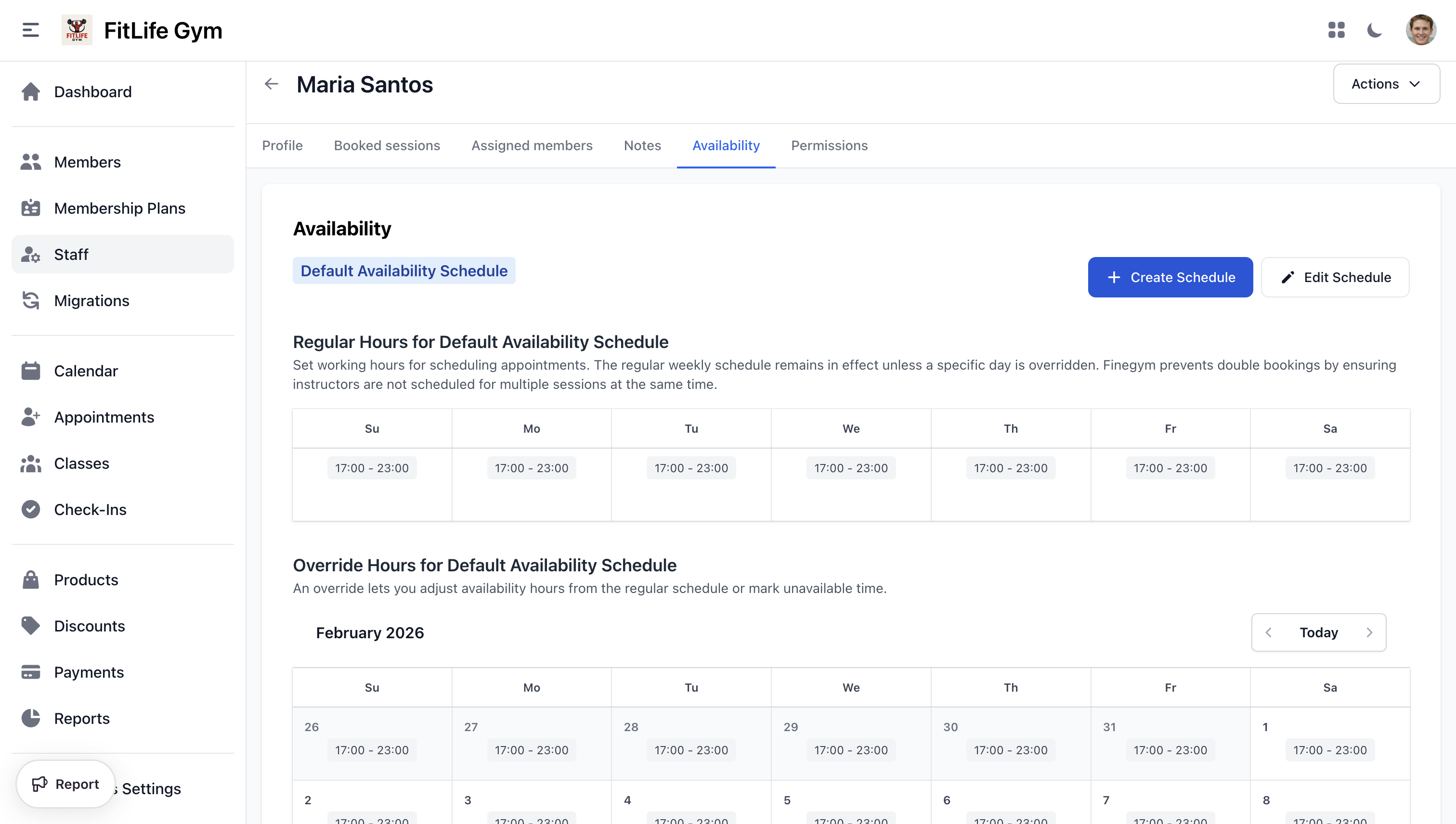
Task: Advance to next month in calendar
Action: 1369,632
